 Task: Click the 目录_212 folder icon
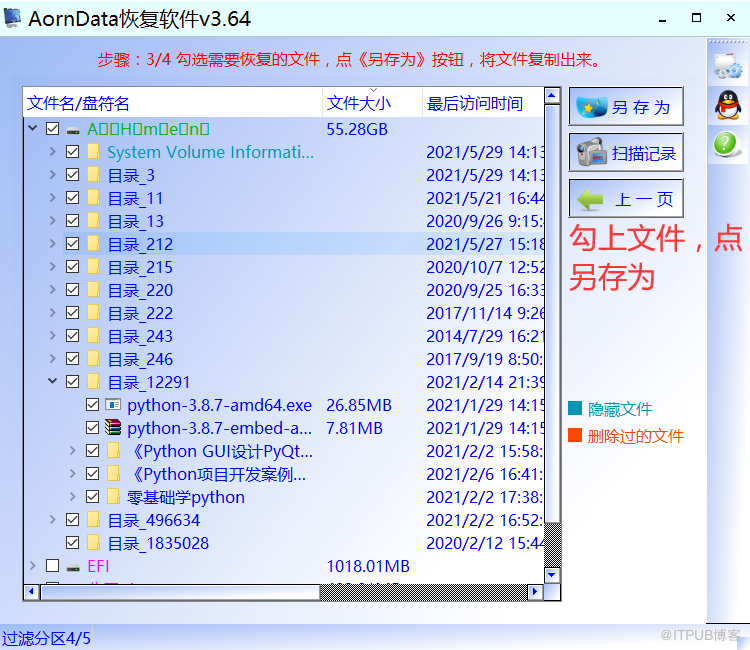pos(93,243)
